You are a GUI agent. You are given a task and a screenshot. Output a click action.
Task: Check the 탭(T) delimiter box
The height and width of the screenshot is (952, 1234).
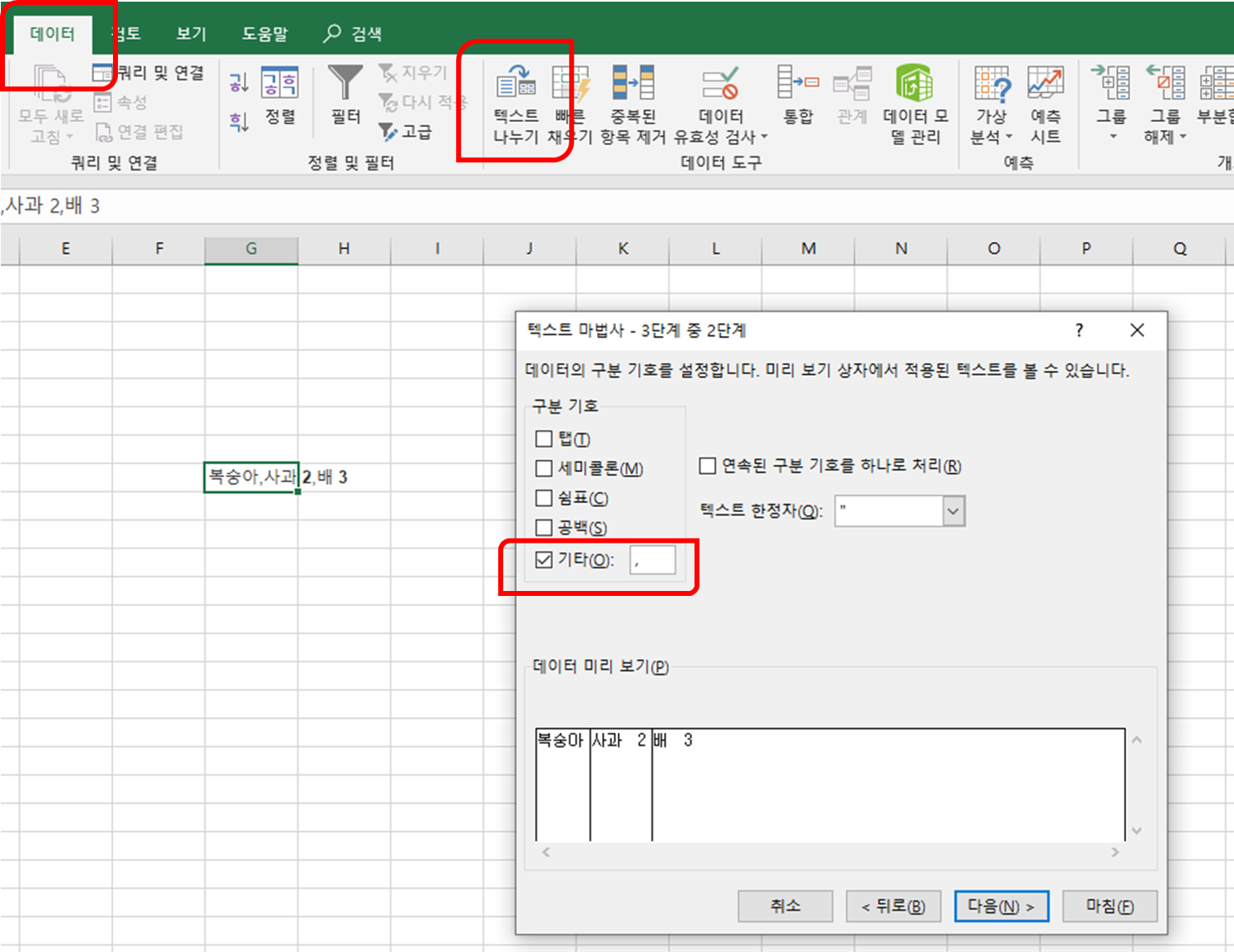click(x=544, y=439)
